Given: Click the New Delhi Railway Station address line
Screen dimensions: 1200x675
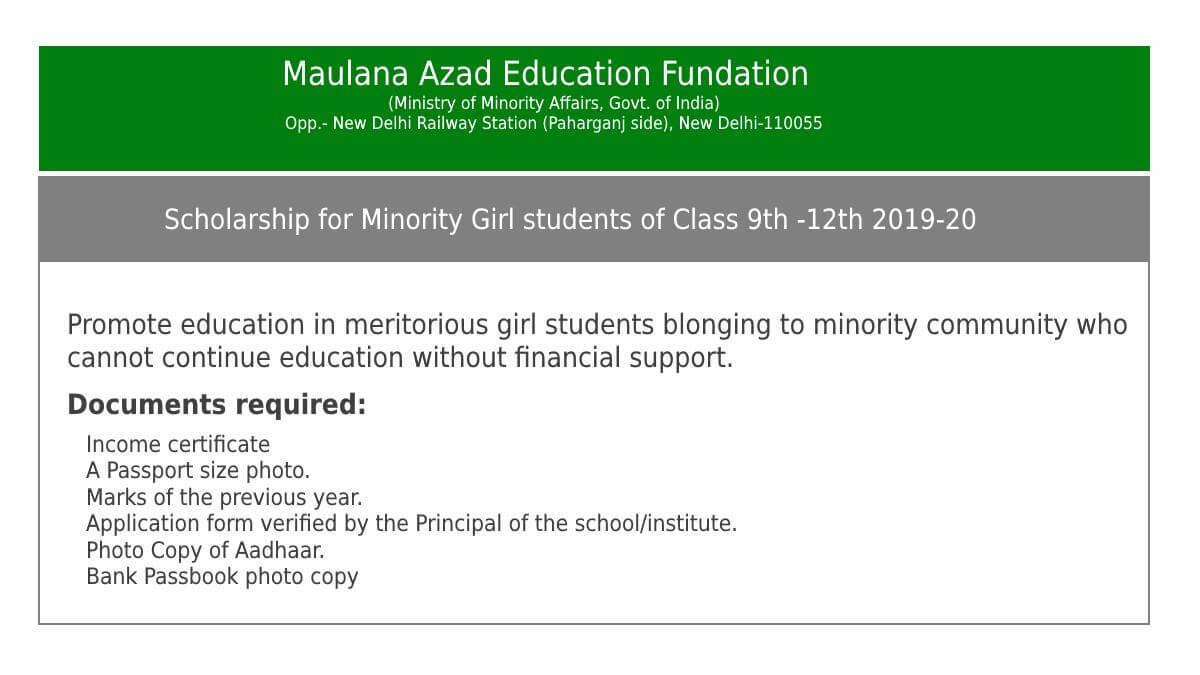Looking at the screenshot, I should (478, 124).
